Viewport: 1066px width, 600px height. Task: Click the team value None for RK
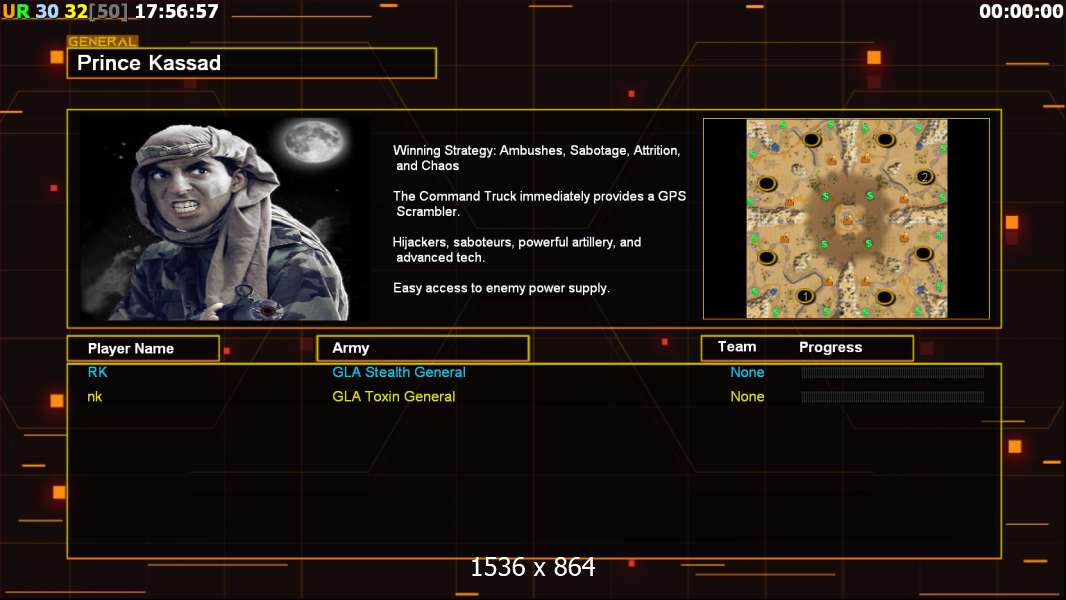tap(747, 372)
